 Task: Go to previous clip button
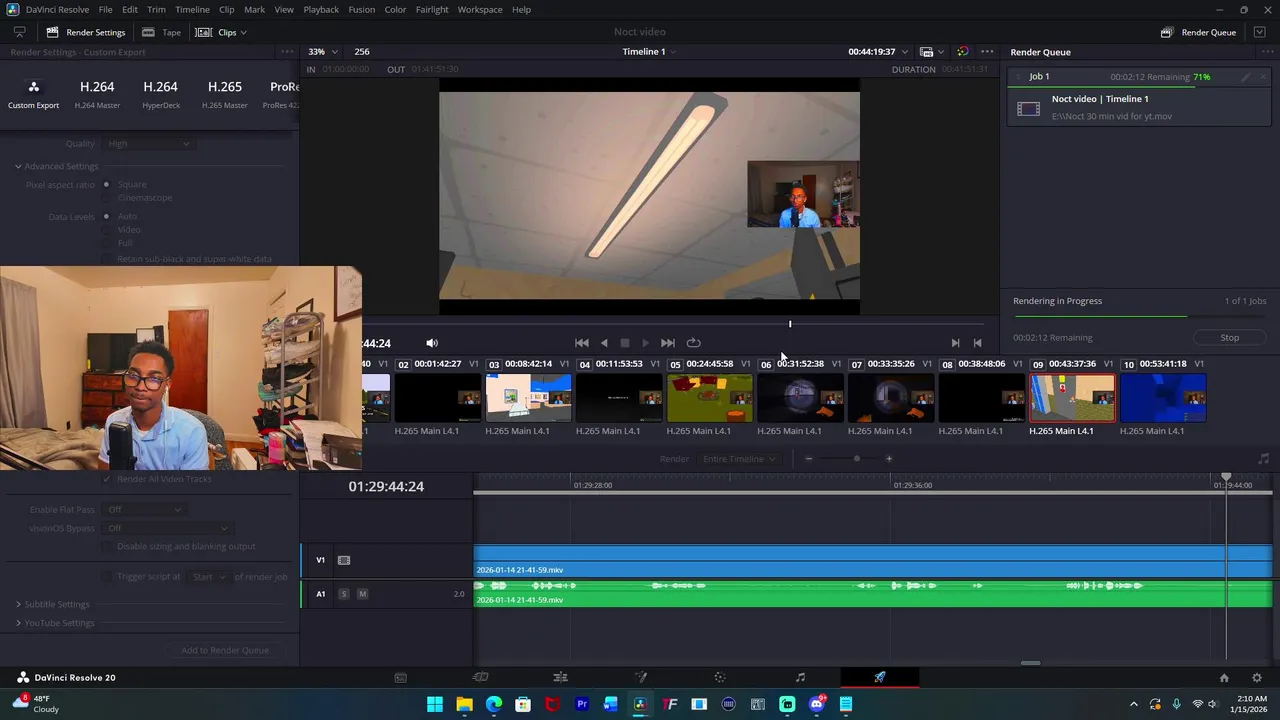[978, 343]
